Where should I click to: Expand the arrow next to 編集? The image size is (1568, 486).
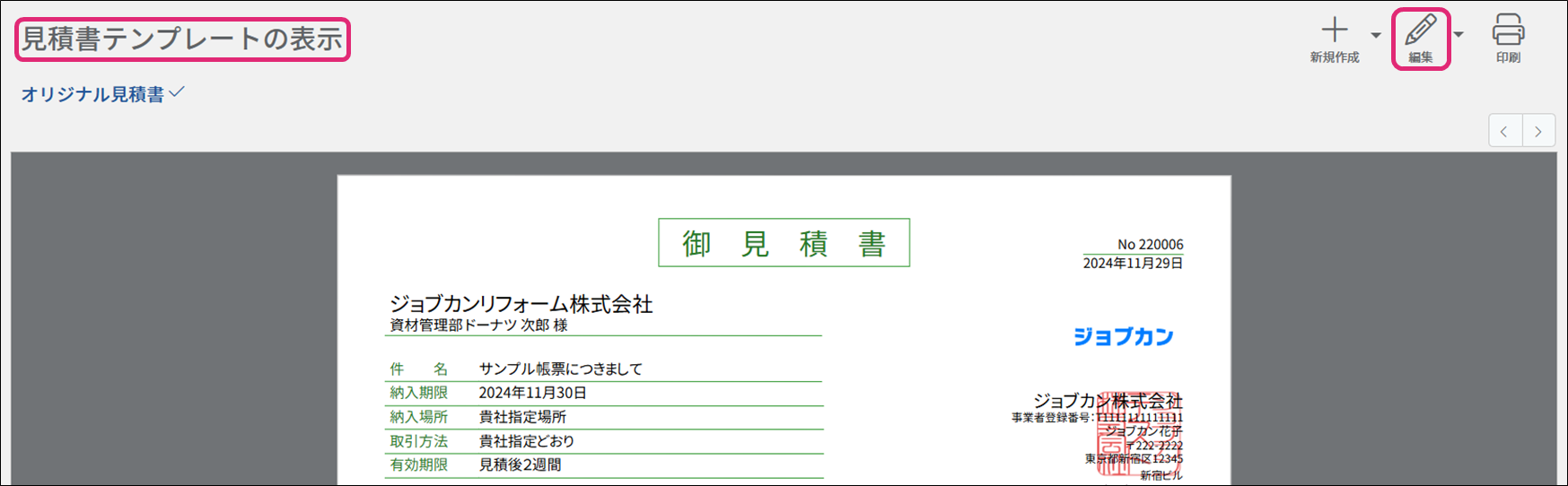pos(1459,35)
